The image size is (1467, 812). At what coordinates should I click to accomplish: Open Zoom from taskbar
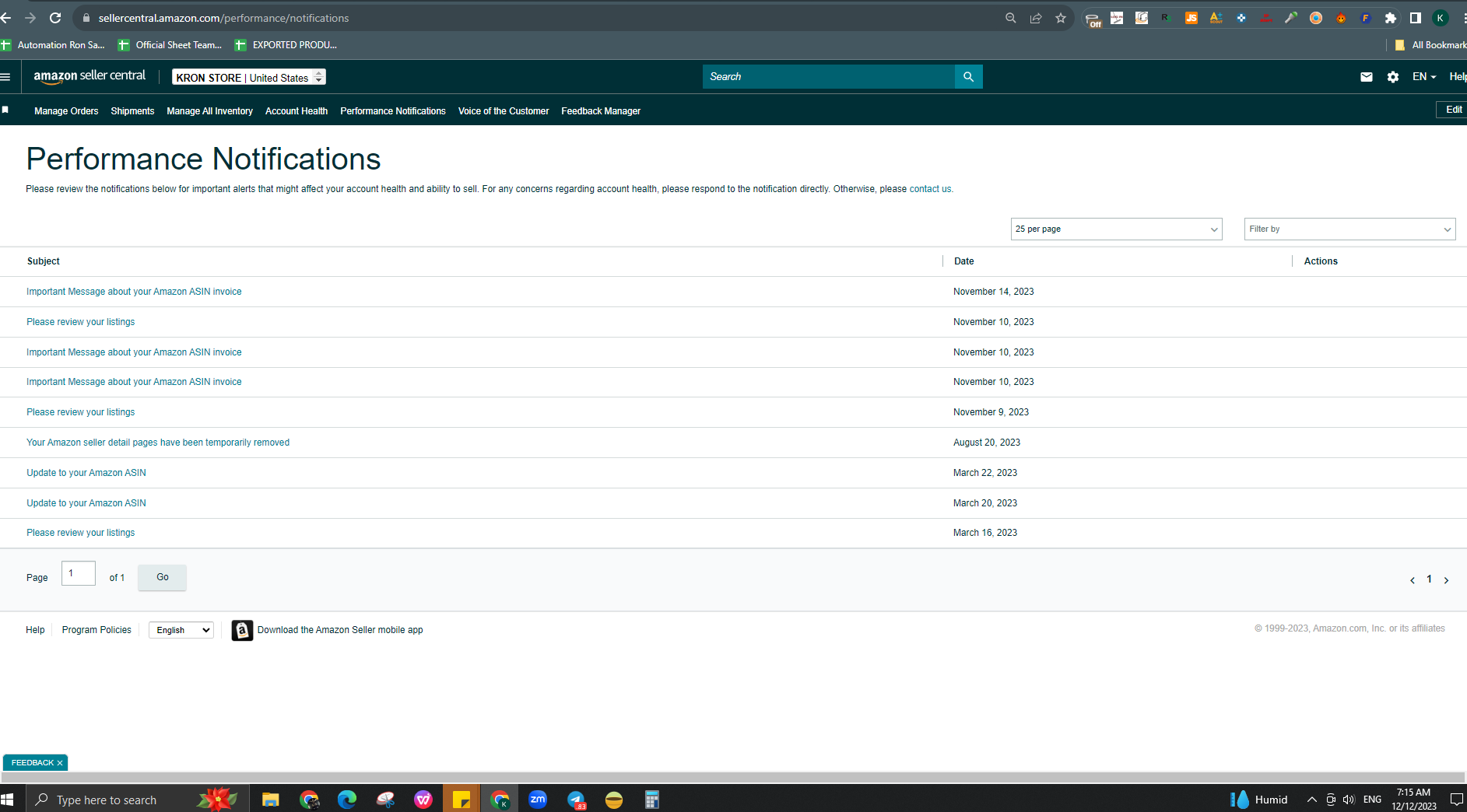pyautogui.click(x=538, y=800)
